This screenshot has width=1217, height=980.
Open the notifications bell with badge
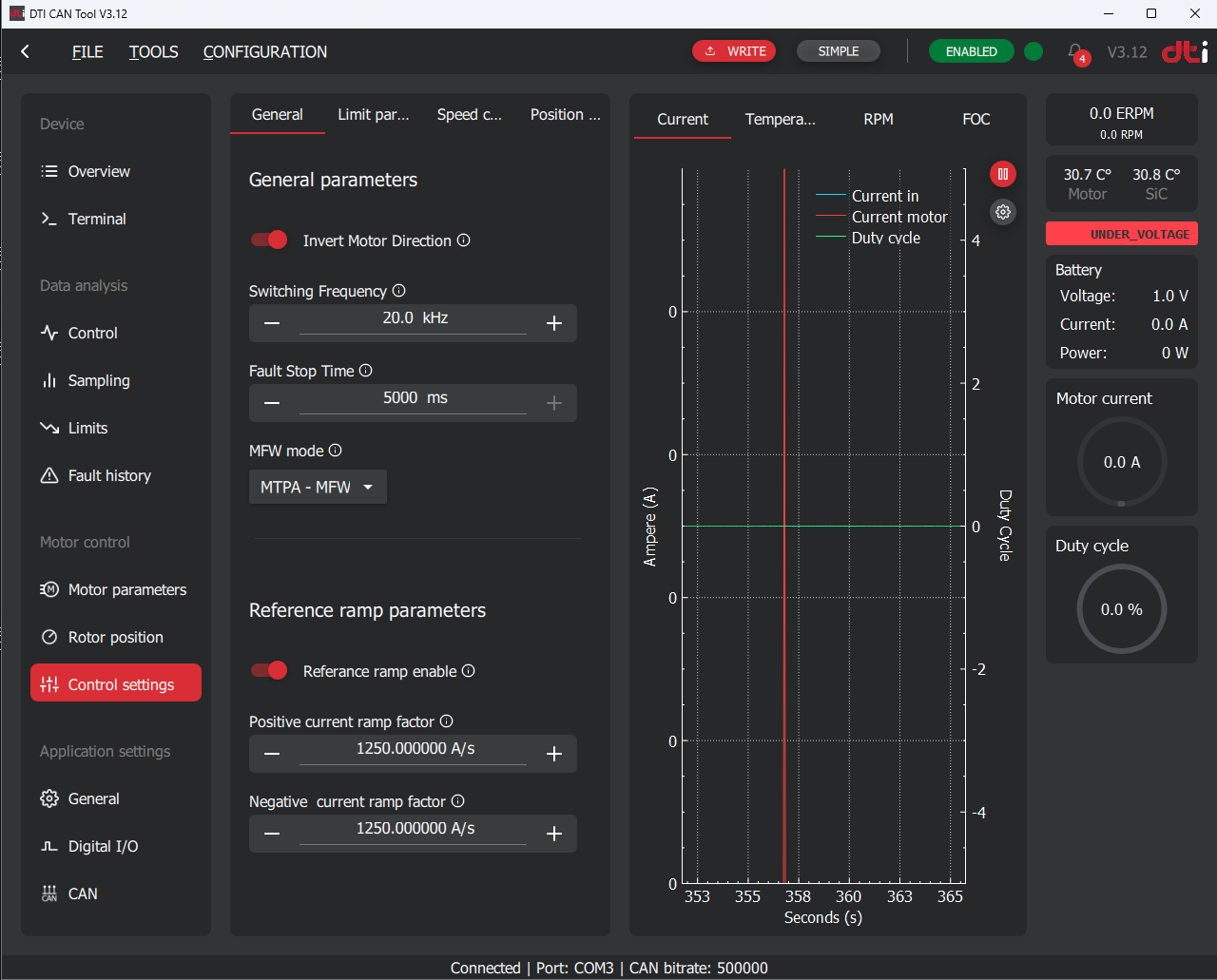pos(1076,52)
